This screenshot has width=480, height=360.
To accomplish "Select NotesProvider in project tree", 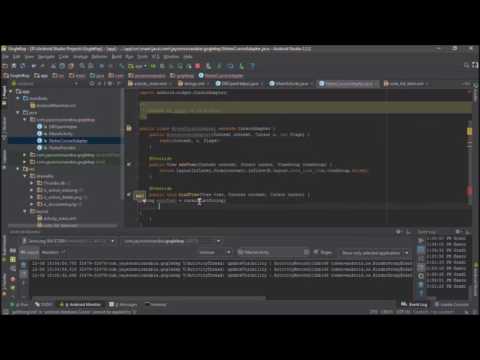I will coord(62,148).
